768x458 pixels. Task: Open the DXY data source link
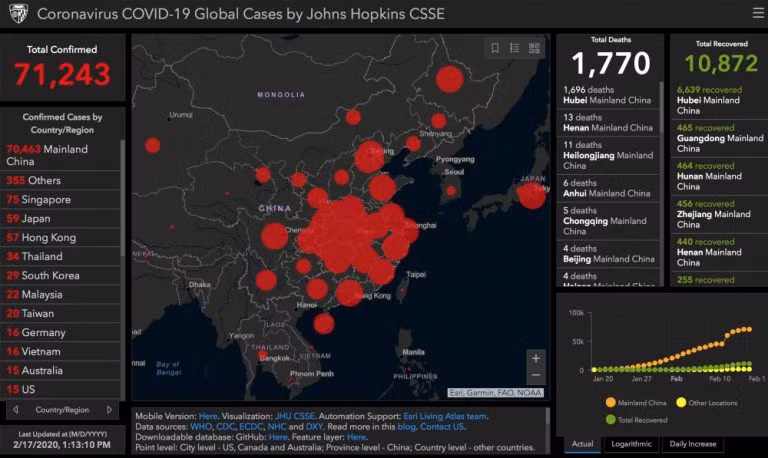(314, 427)
